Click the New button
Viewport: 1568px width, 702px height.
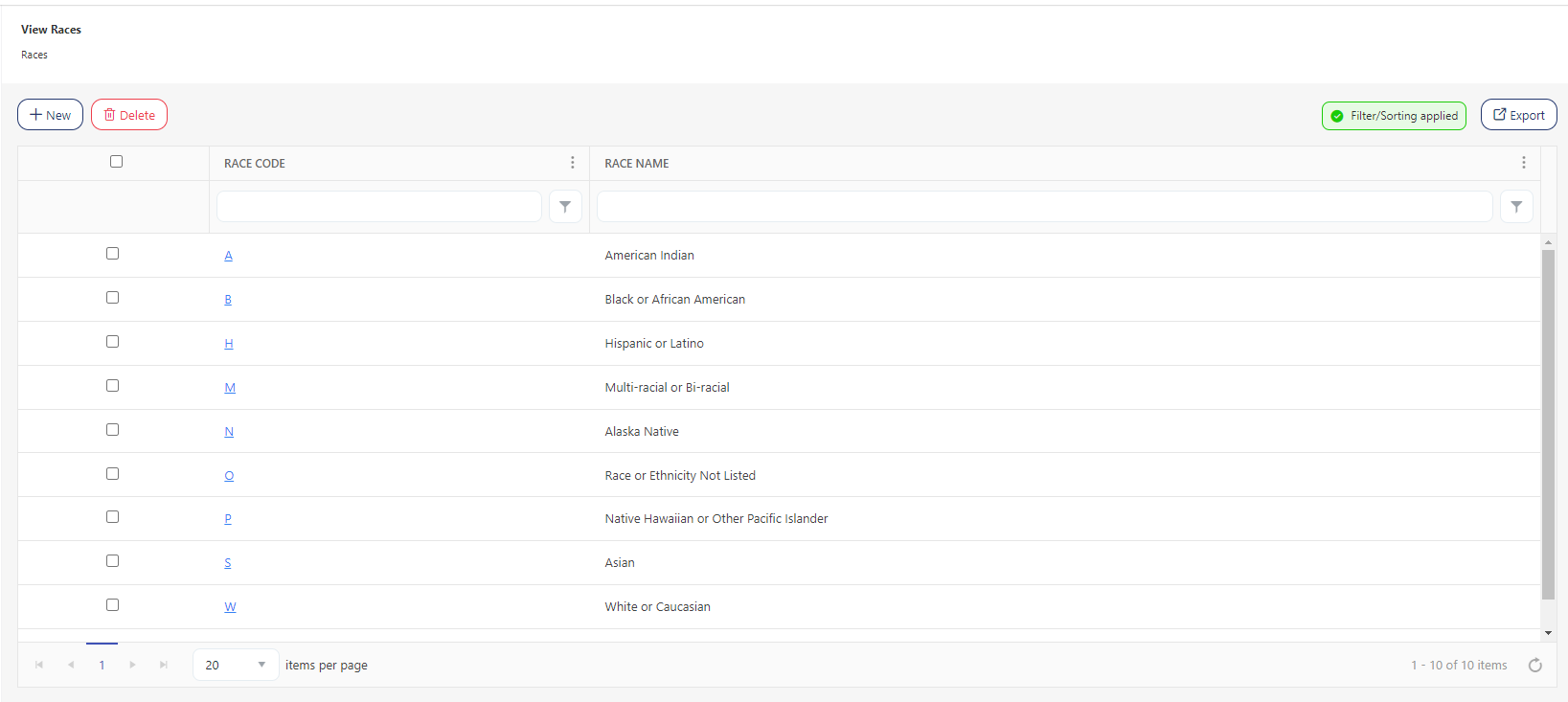coord(50,115)
